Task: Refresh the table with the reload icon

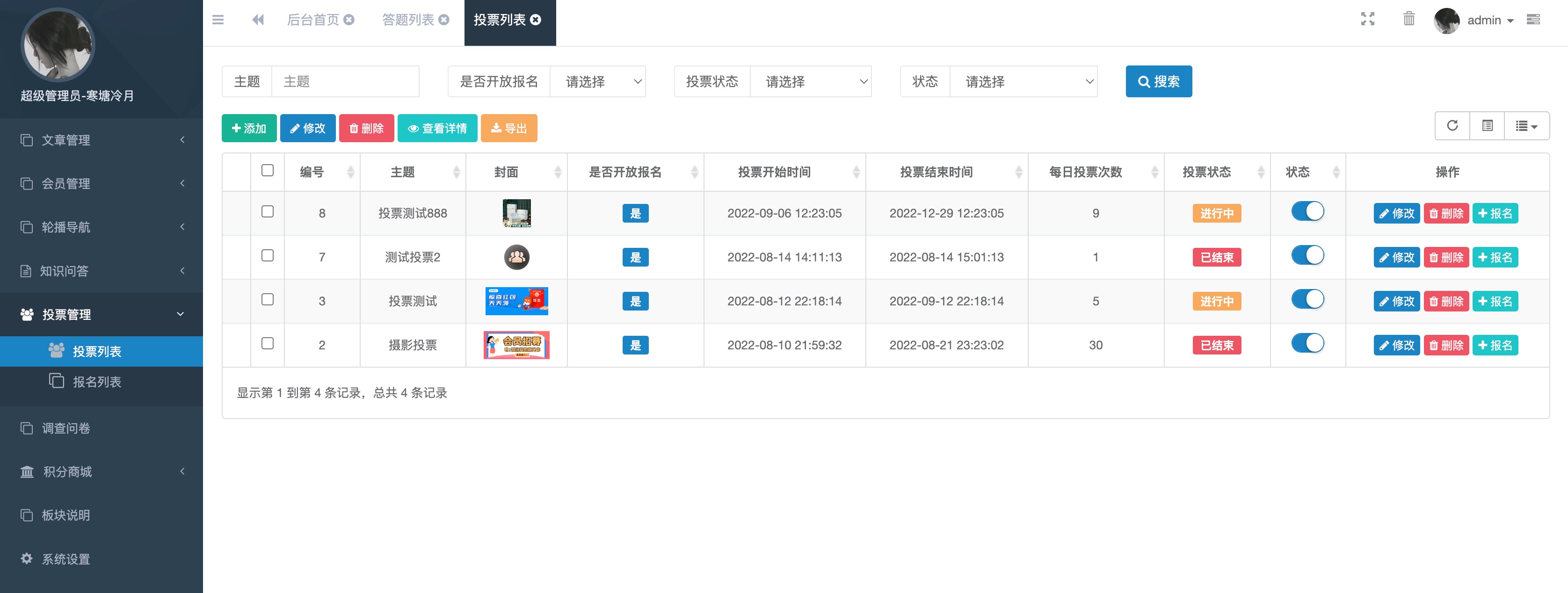Action: click(1452, 125)
